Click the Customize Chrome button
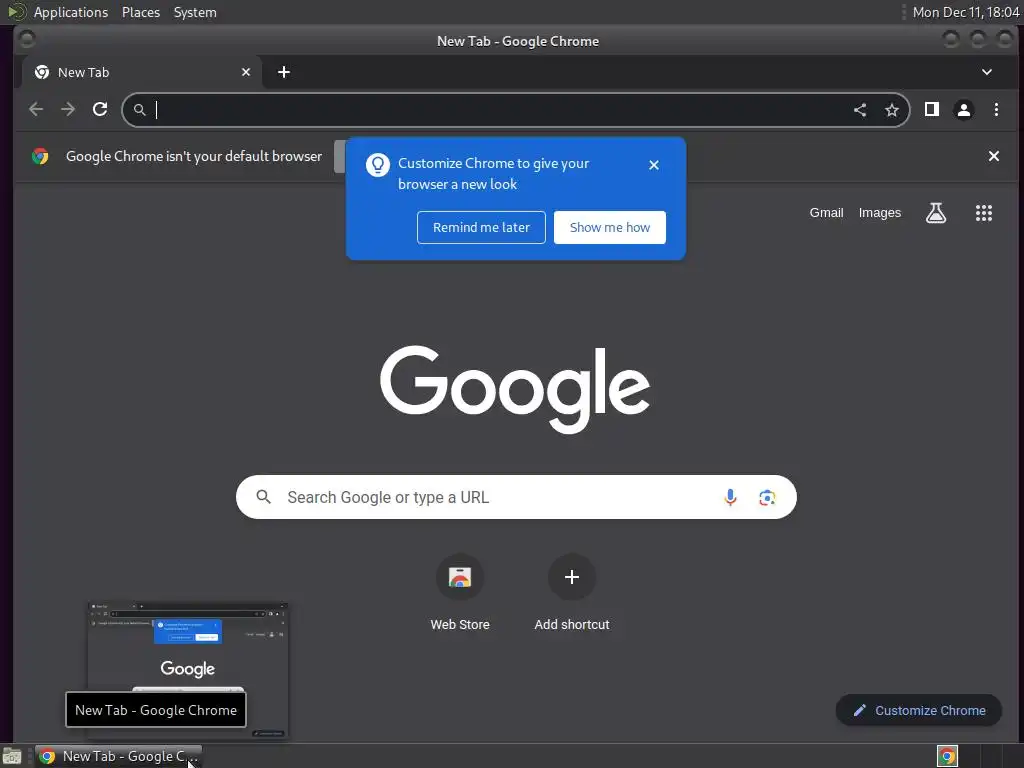1024x768 pixels. (919, 710)
